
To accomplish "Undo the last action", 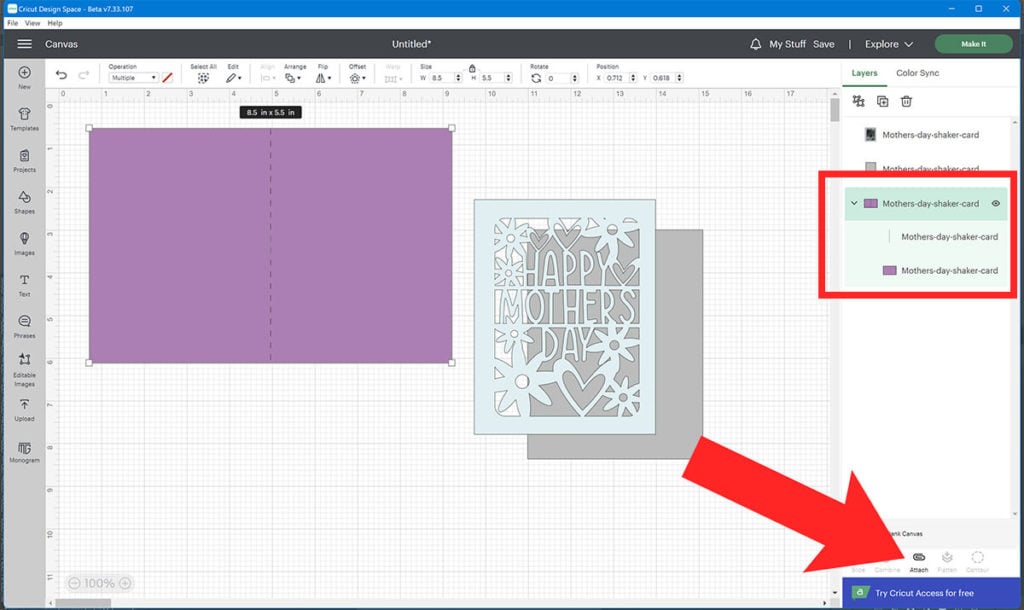I will point(61,75).
